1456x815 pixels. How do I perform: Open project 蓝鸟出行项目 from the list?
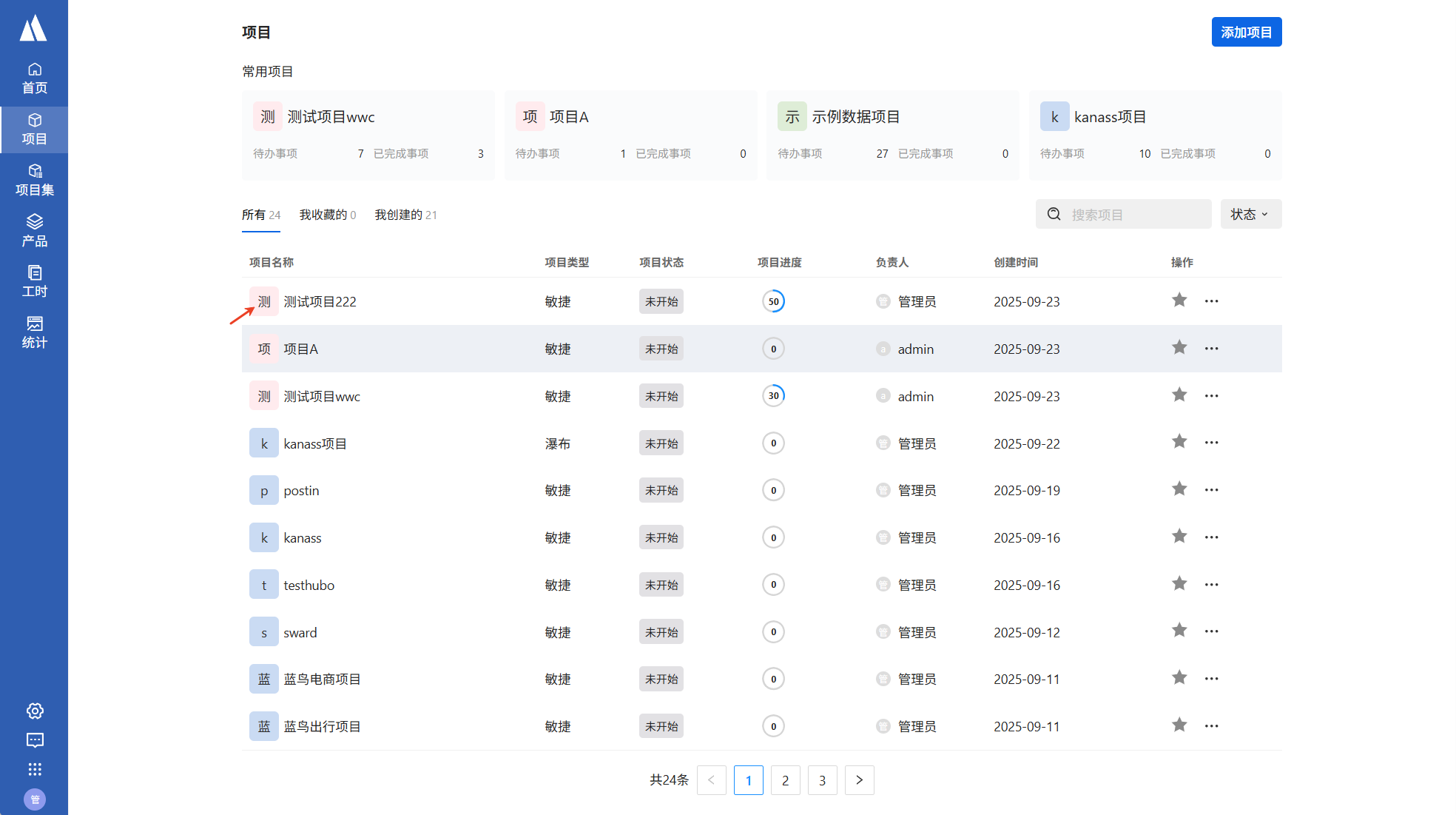[x=322, y=726]
